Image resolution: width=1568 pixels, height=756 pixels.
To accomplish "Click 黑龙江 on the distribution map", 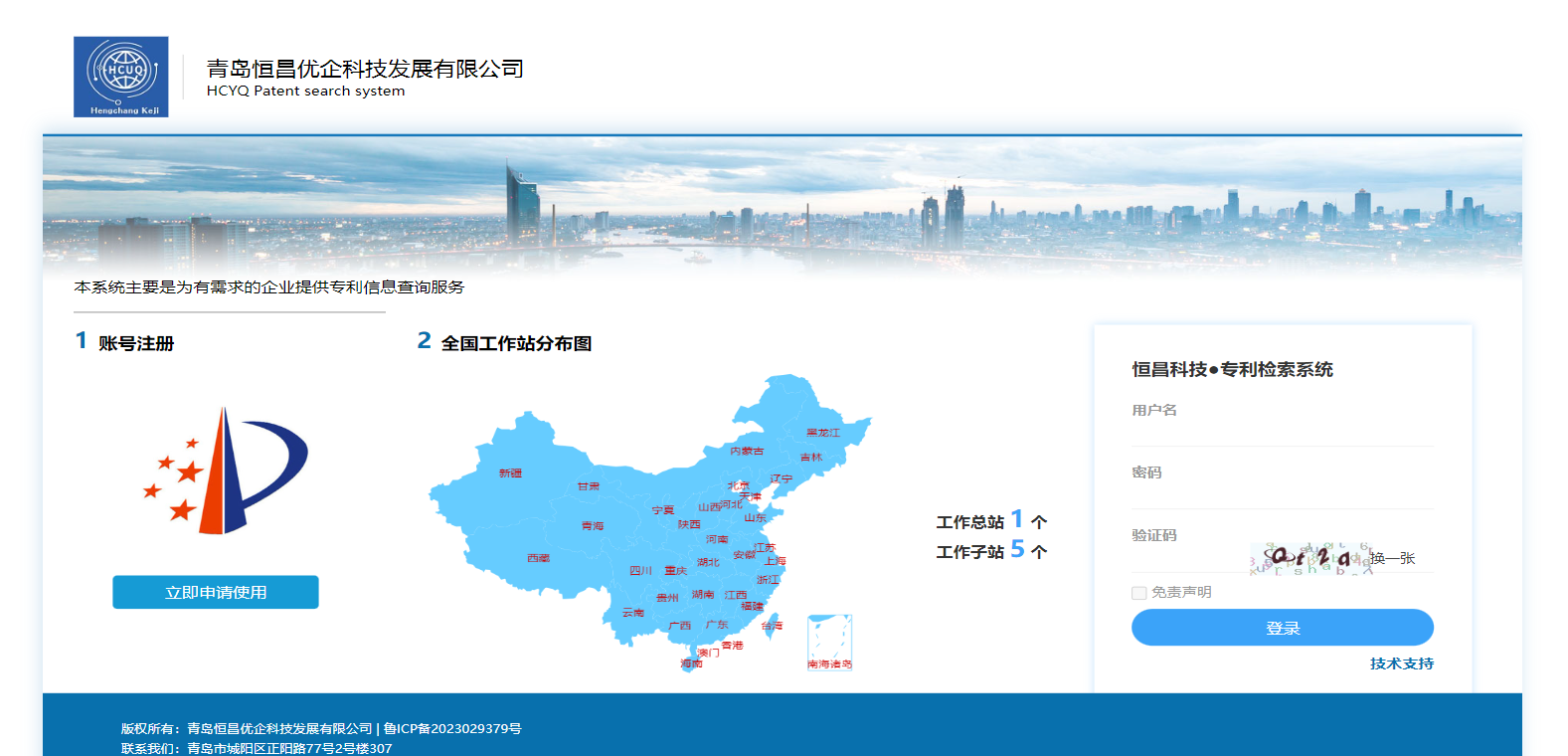I will 822,433.
